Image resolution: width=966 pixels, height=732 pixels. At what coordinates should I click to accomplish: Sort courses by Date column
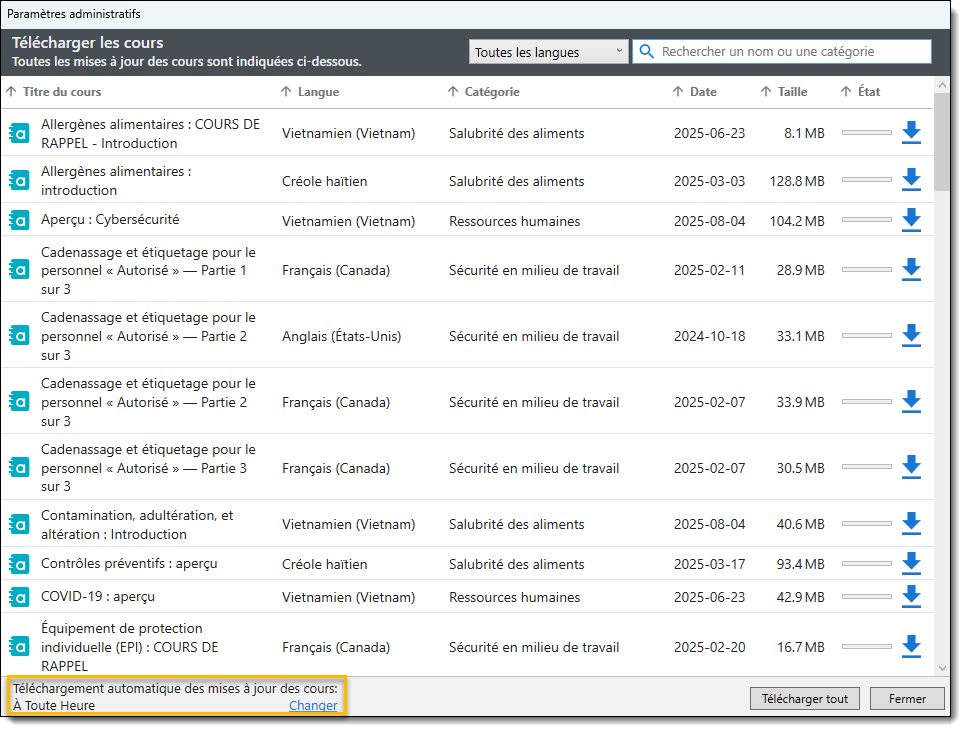702,92
